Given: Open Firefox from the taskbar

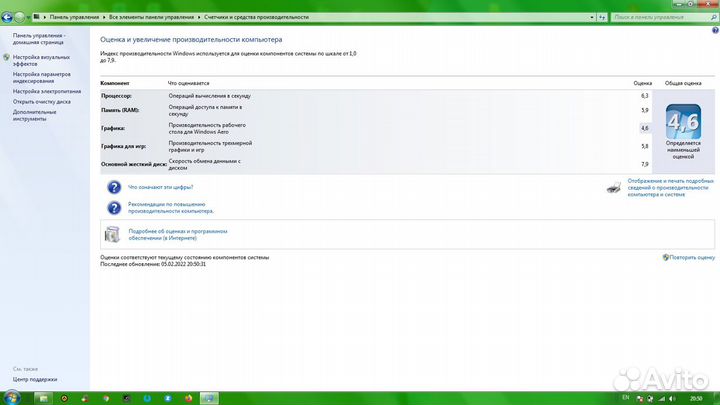Looking at the screenshot, I should pos(189,399).
